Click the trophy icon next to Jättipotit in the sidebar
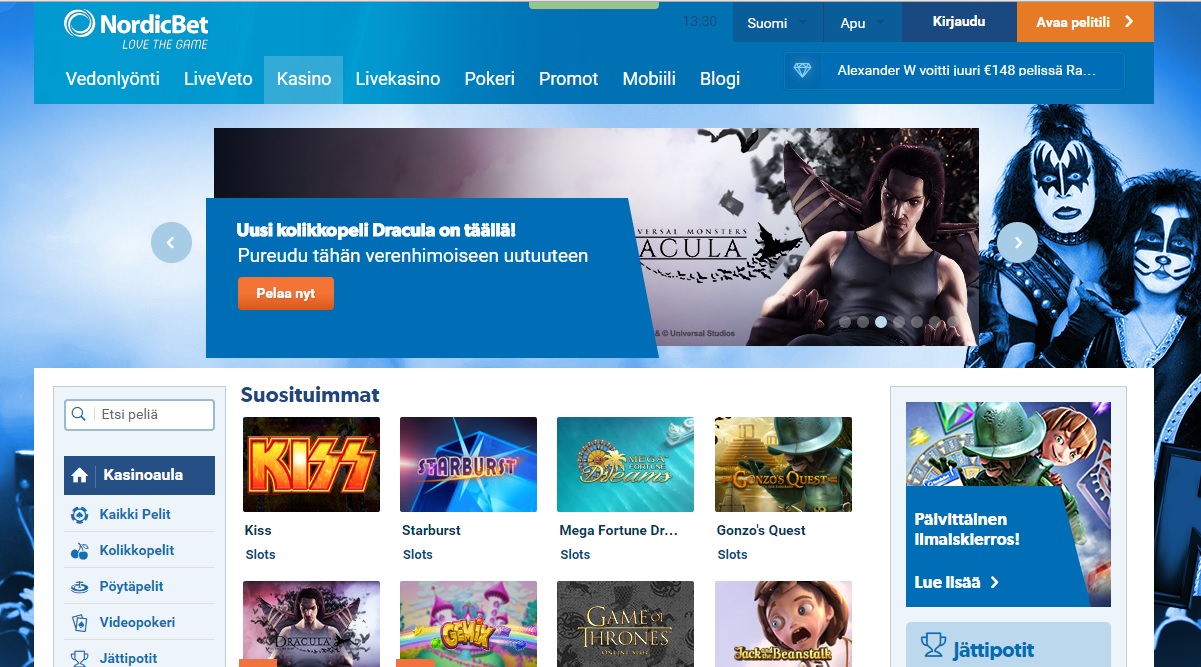1201x667 pixels. pyautogui.click(x=80, y=658)
